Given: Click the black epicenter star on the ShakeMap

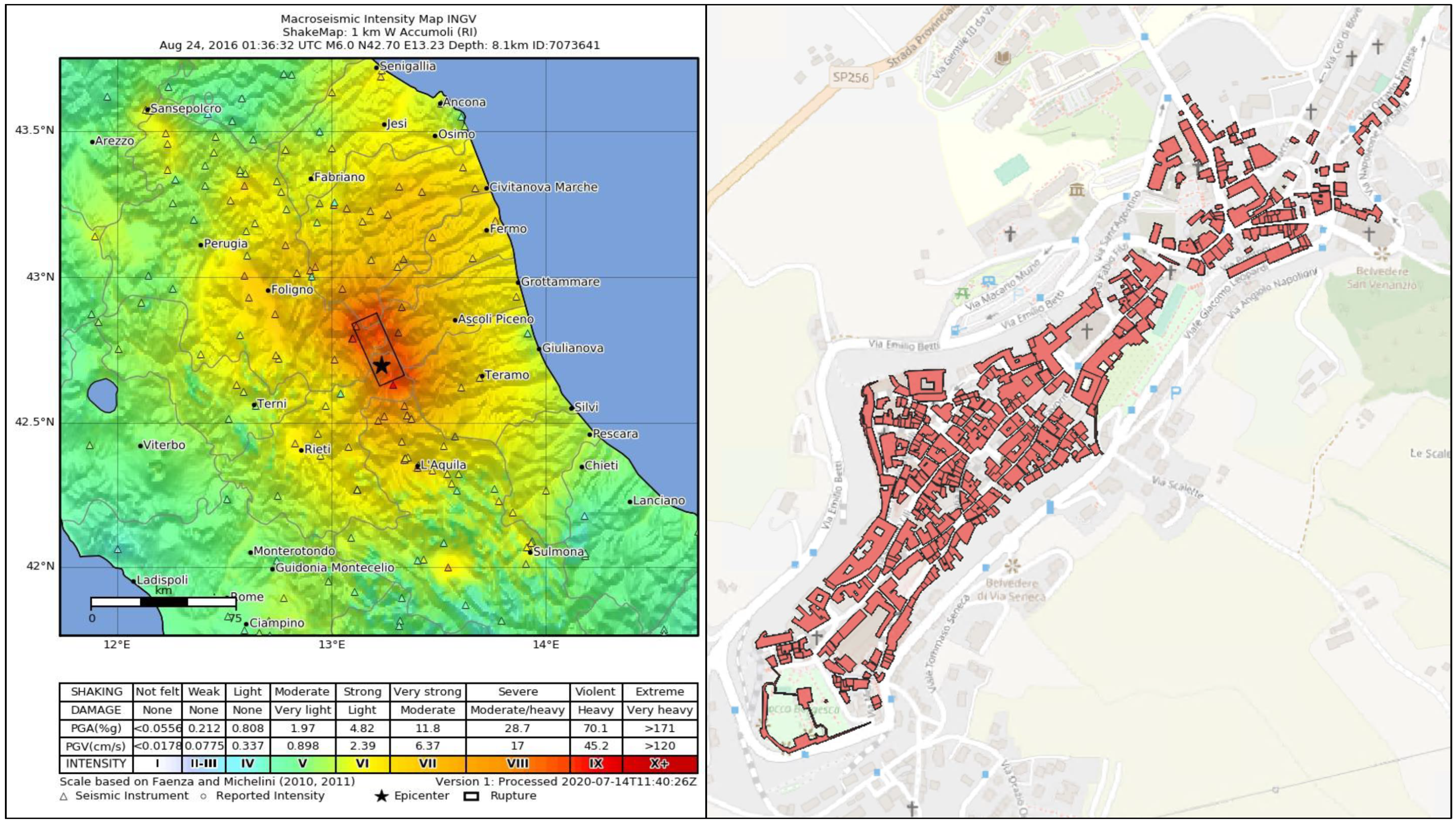Looking at the screenshot, I should pyautogui.click(x=382, y=365).
